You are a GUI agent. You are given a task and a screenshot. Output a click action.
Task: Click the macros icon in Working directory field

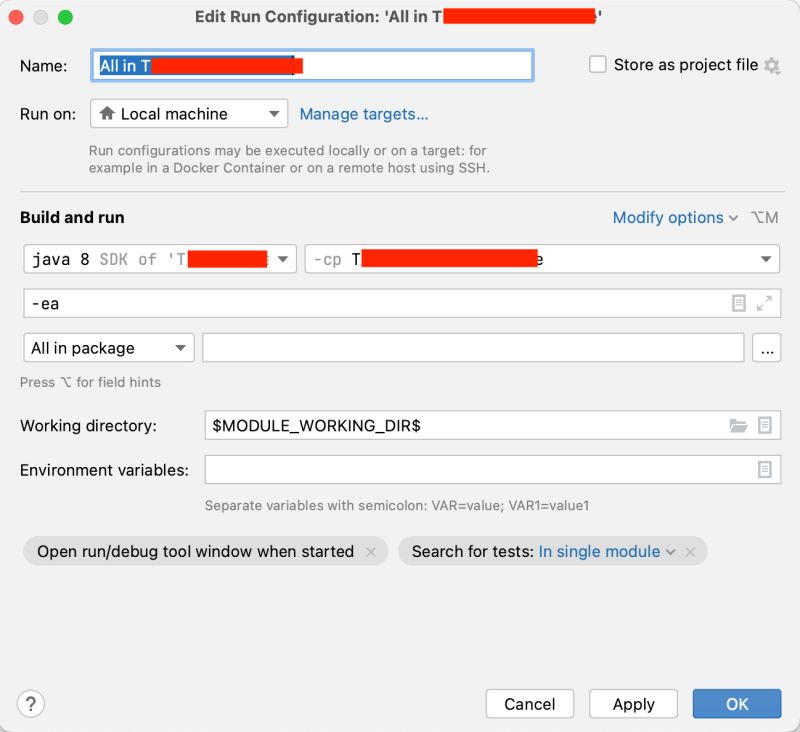coord(764,425)
